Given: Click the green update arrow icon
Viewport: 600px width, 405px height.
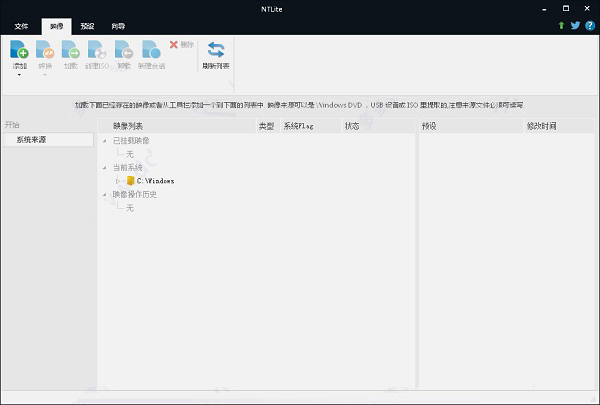Looking at the screenshot, I should 561,26.
